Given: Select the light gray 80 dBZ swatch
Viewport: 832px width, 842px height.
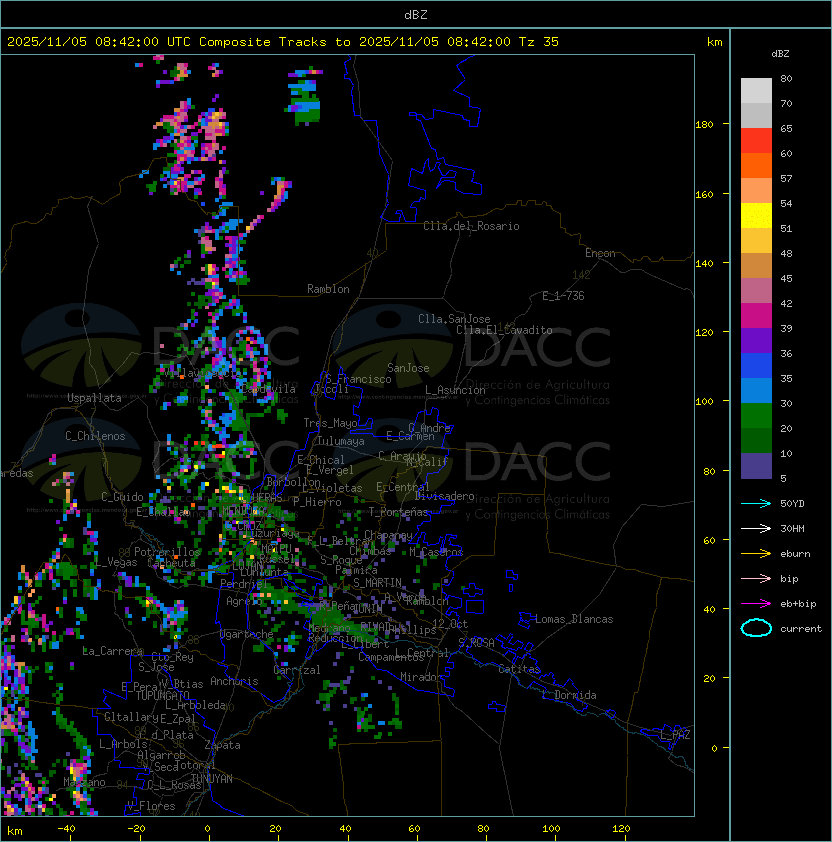Looking at the screenshot, I should pyautogui.click(x=756, y=91).
